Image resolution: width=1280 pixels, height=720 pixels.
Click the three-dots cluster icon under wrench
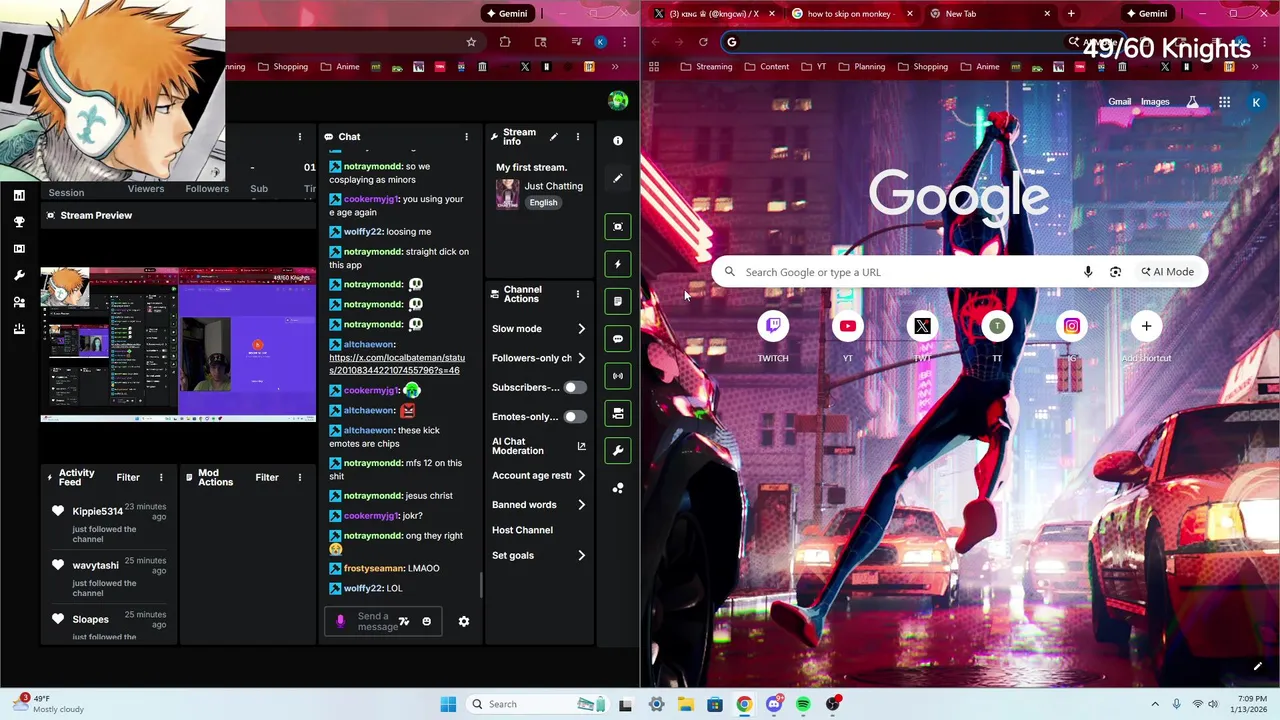(x=618, y=488)
